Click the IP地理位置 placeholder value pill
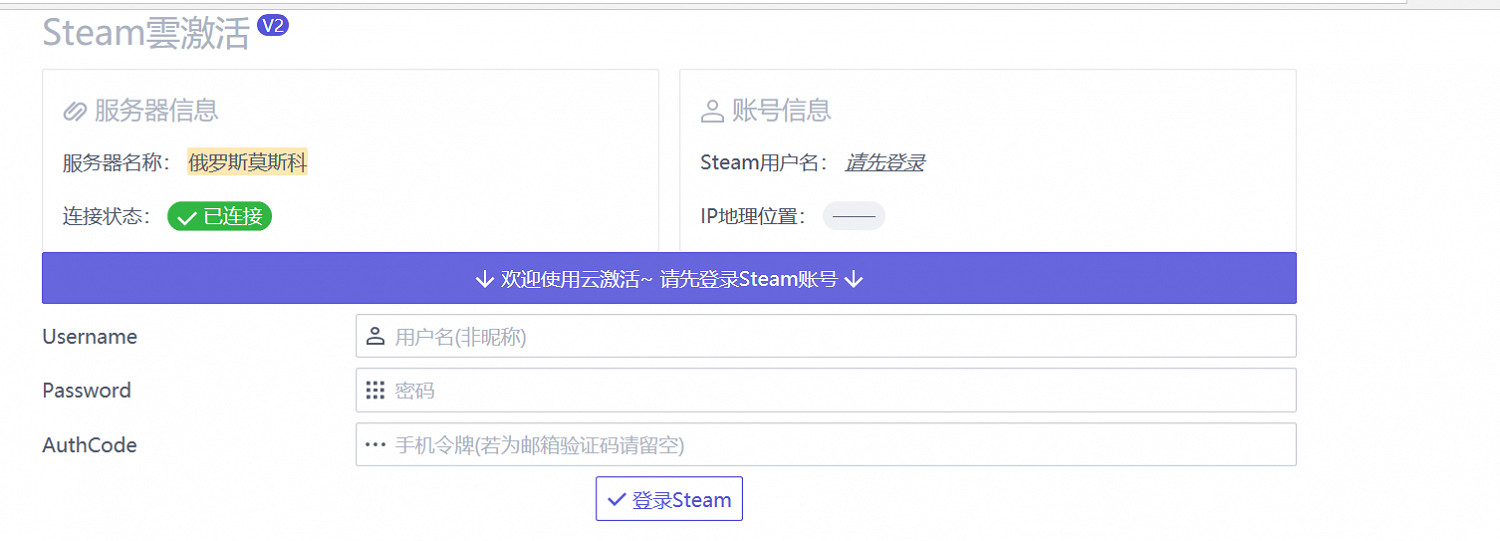The width and height of the screenshot is (1500, 541). point(854,216)
